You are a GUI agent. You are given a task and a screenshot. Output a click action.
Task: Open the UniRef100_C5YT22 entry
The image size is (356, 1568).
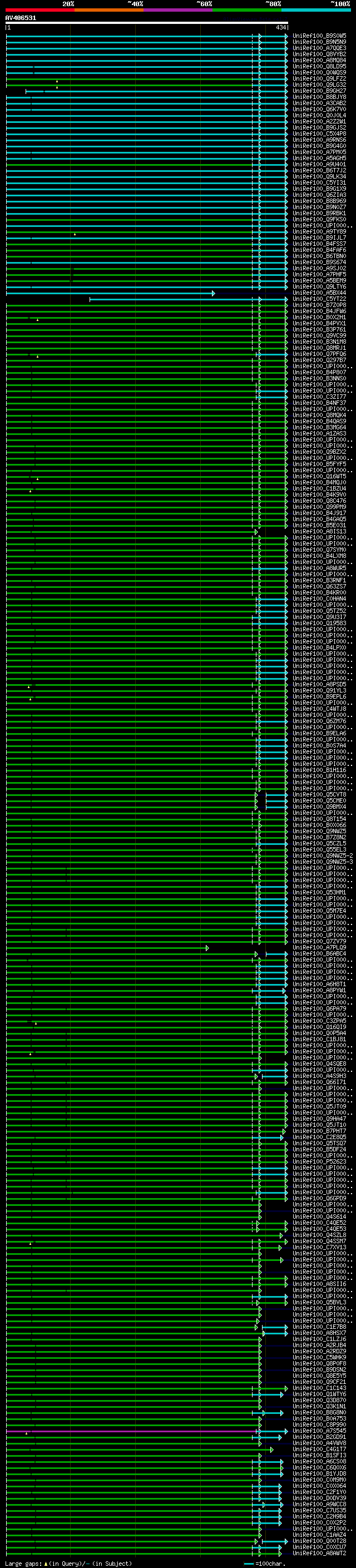pos(319,299)
